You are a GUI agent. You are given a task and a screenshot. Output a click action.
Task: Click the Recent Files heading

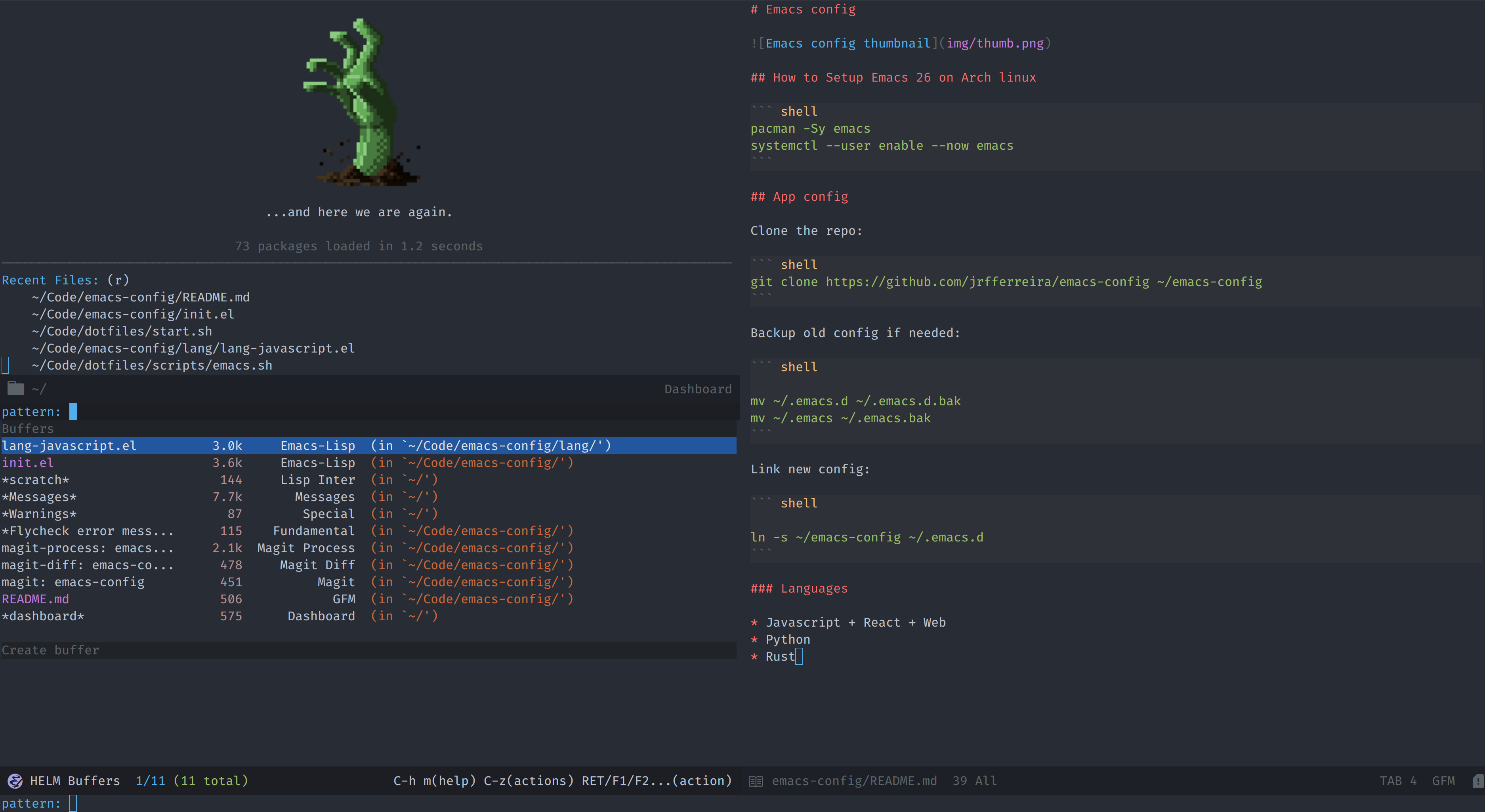click(x=50, y=280)
